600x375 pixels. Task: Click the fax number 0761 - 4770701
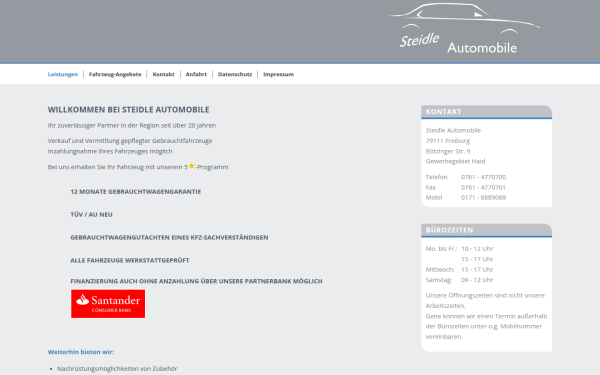tap(483, 187)
